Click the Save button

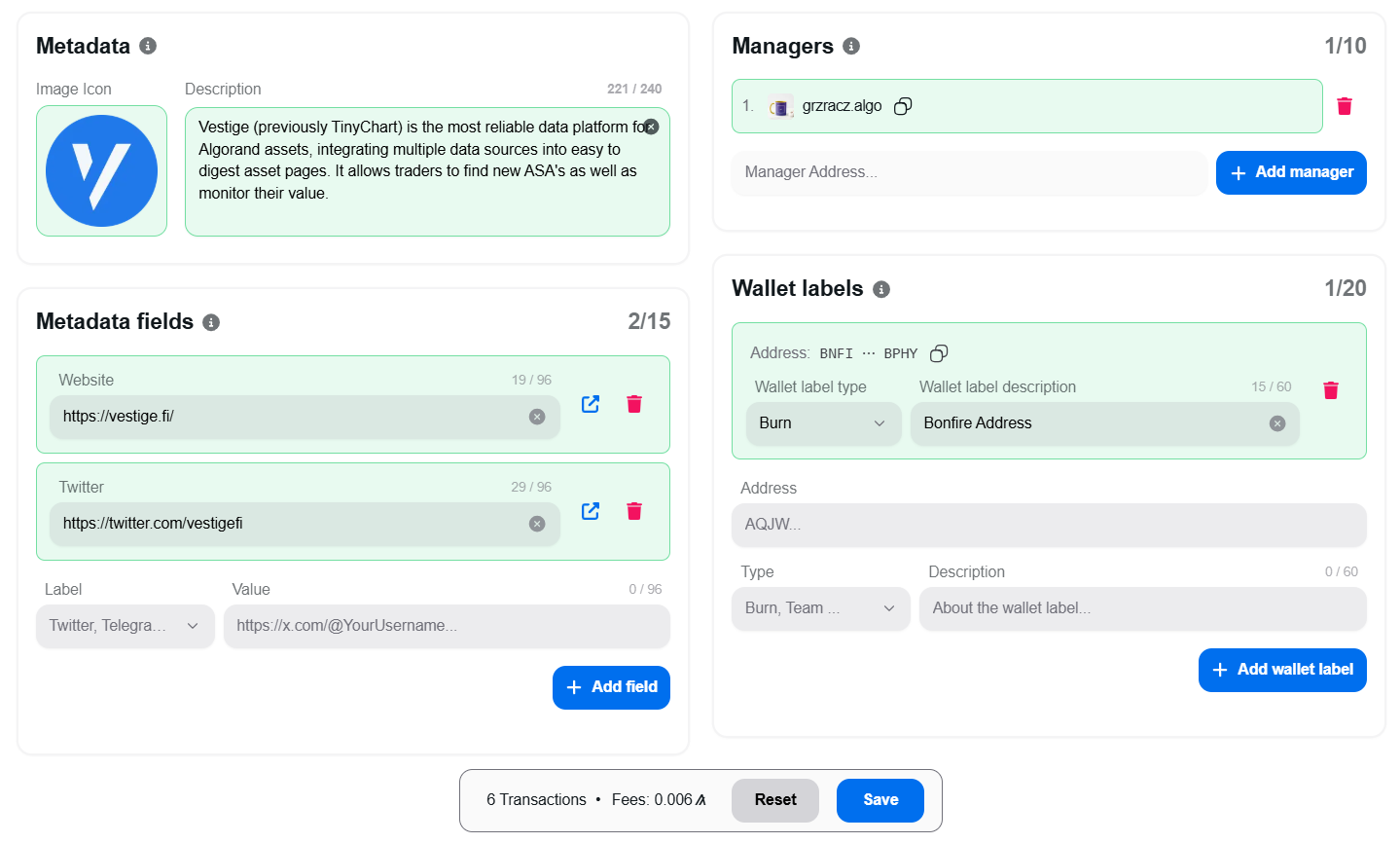880,800
